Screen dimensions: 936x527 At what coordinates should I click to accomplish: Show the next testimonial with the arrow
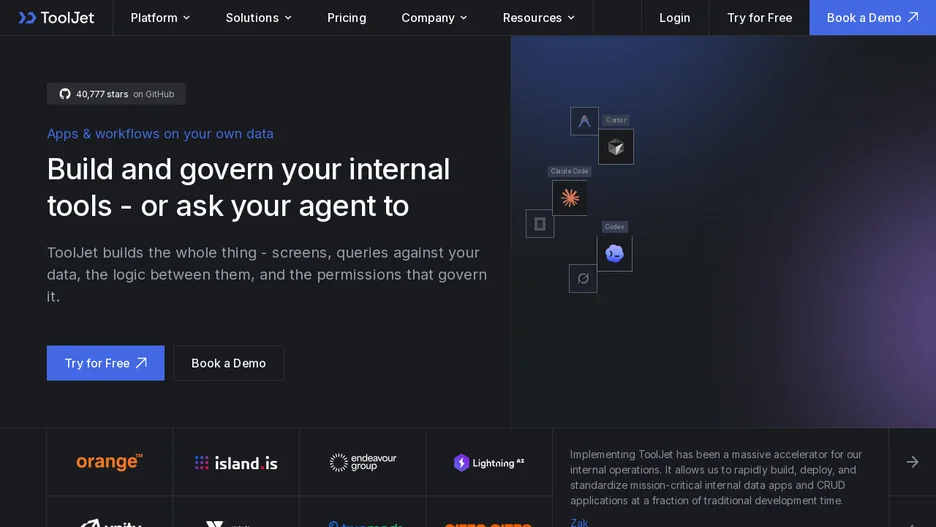coord(912,462)
